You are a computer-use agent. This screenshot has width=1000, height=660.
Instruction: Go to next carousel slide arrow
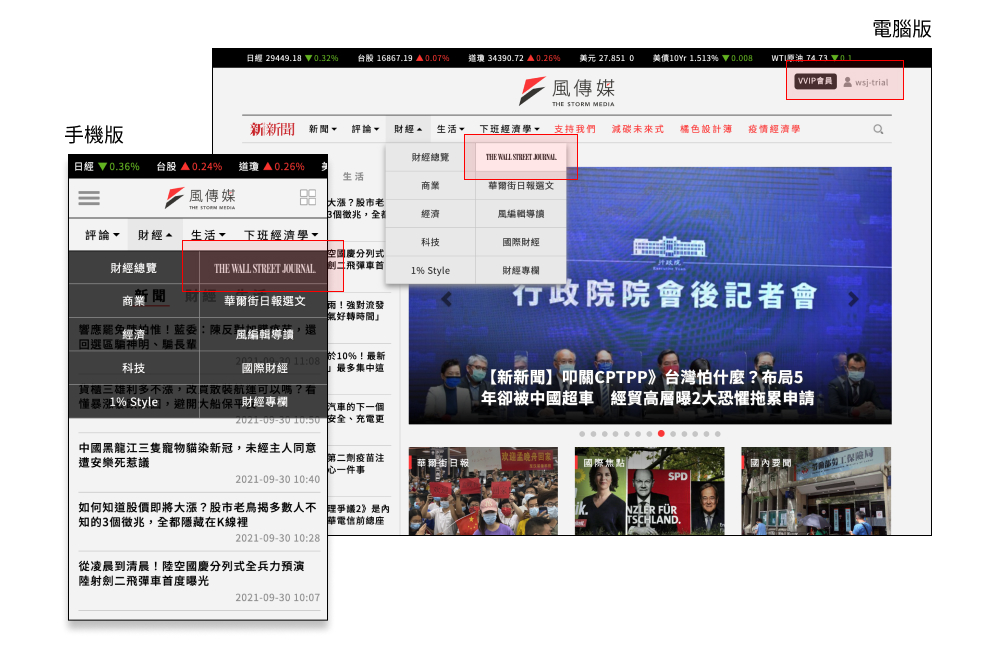(x=853, y=298)
